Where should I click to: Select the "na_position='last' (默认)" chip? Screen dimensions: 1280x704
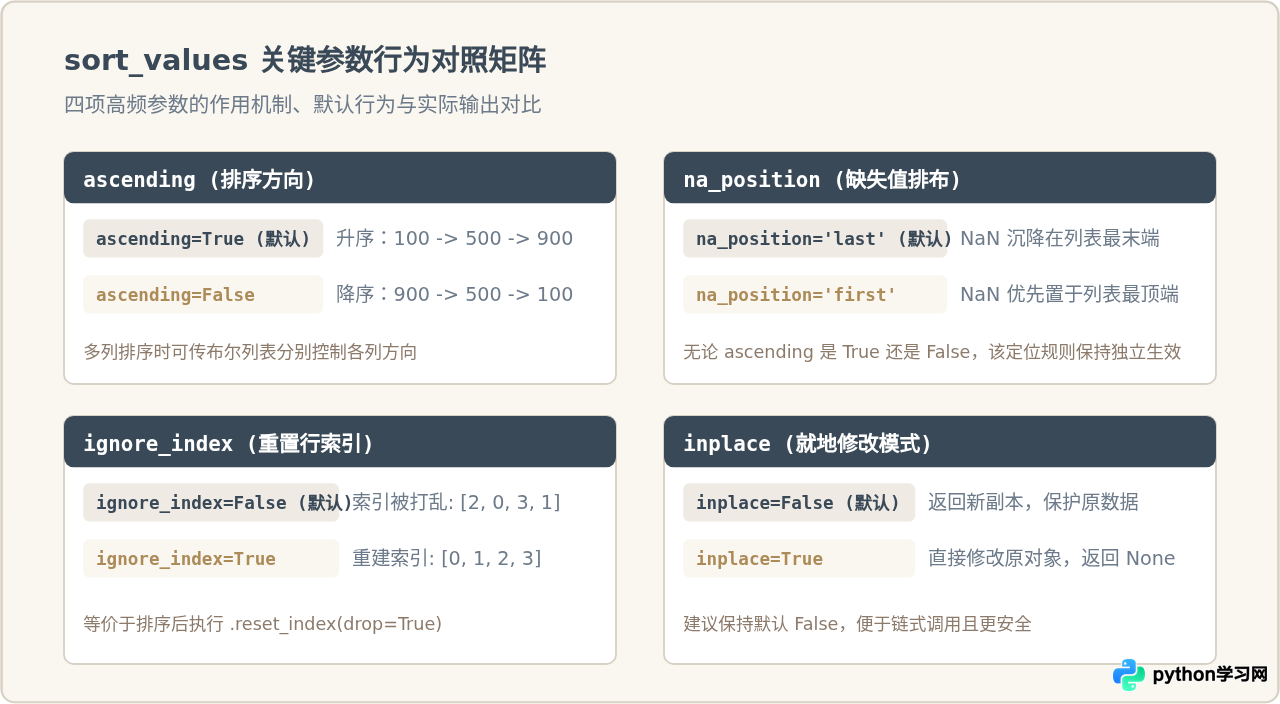(x=815, y=238)
